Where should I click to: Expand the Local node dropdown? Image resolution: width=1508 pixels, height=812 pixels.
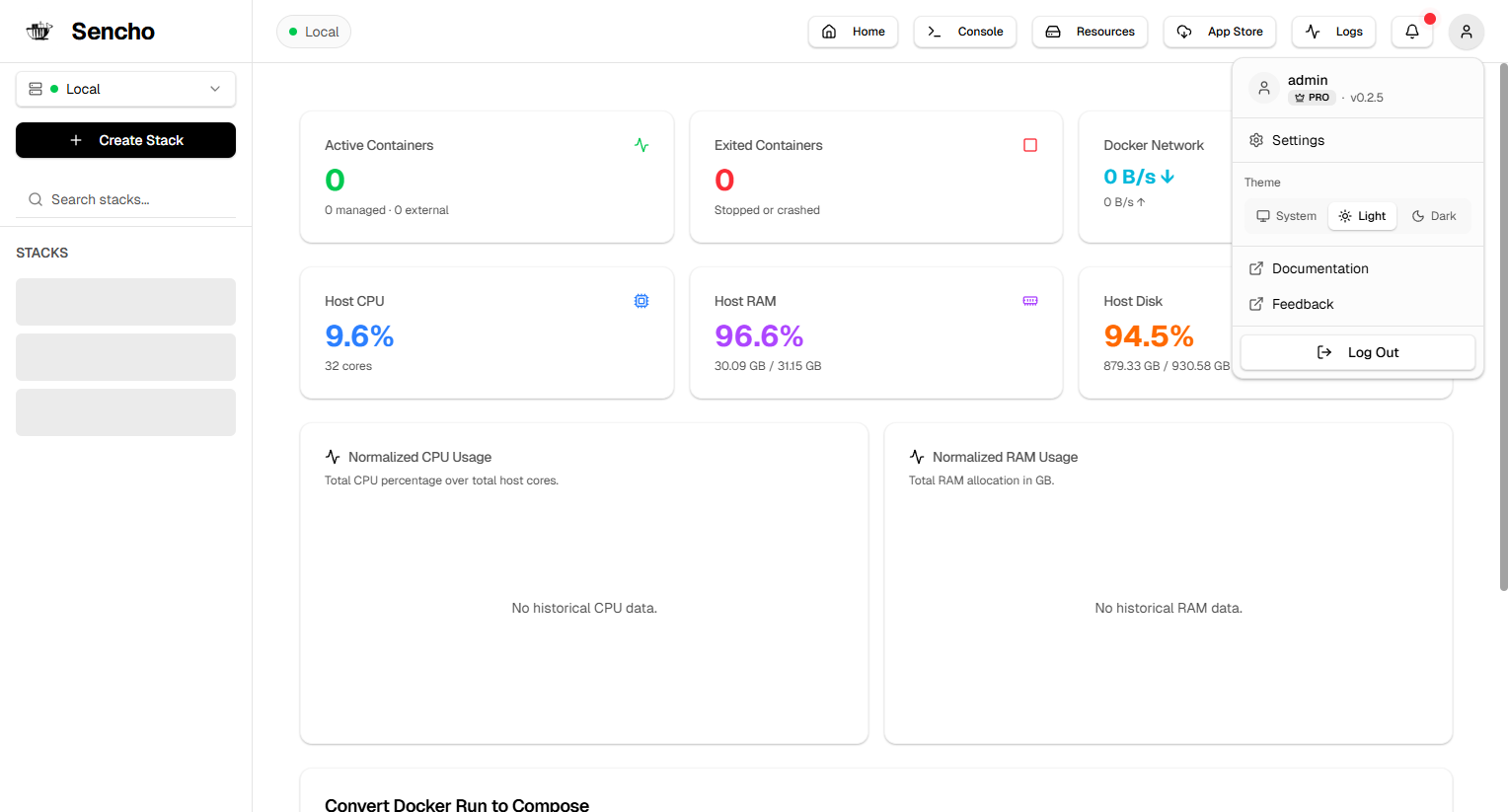coord(125,89)
